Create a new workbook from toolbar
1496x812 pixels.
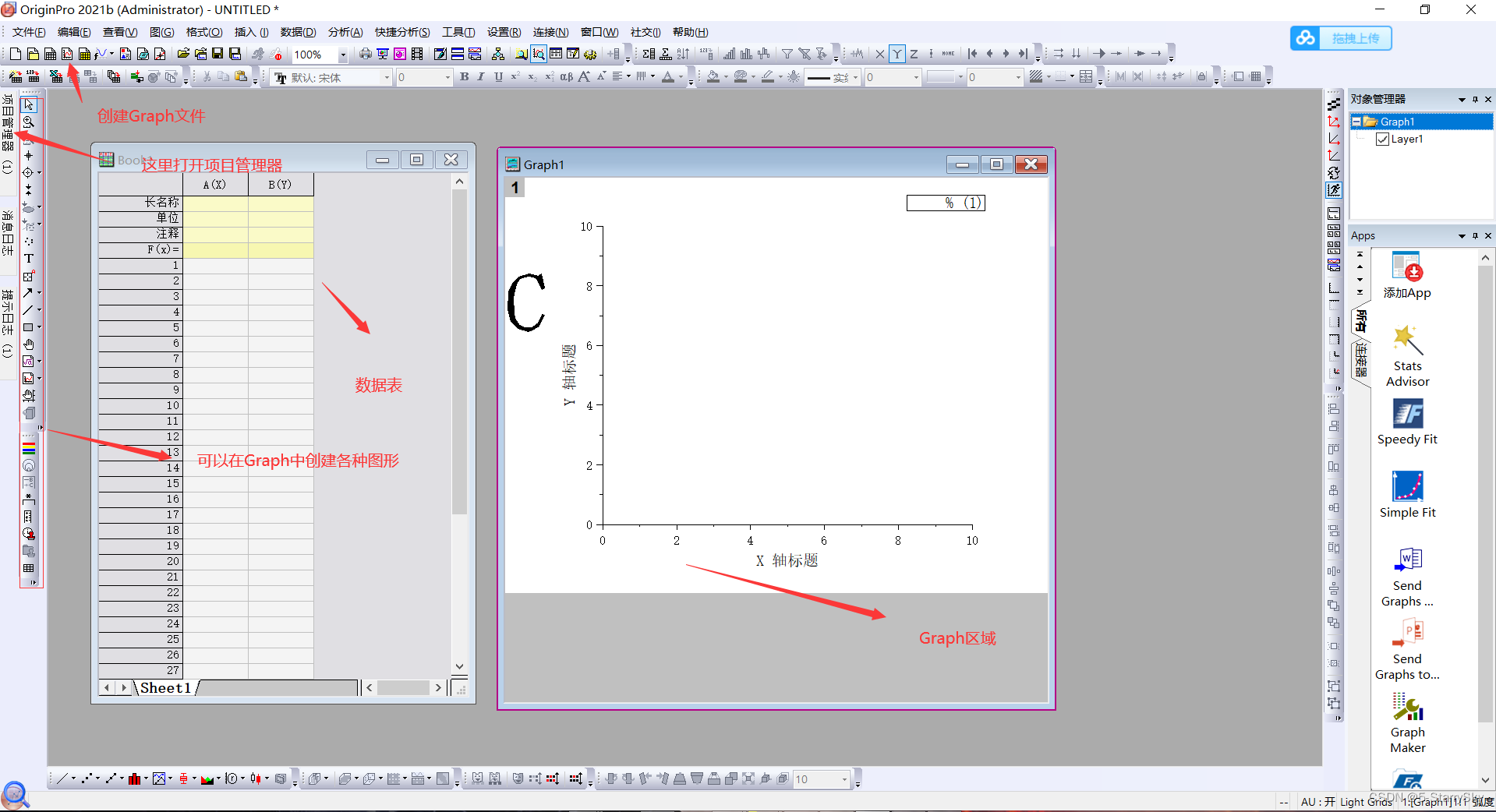click(x=50, y=54)
